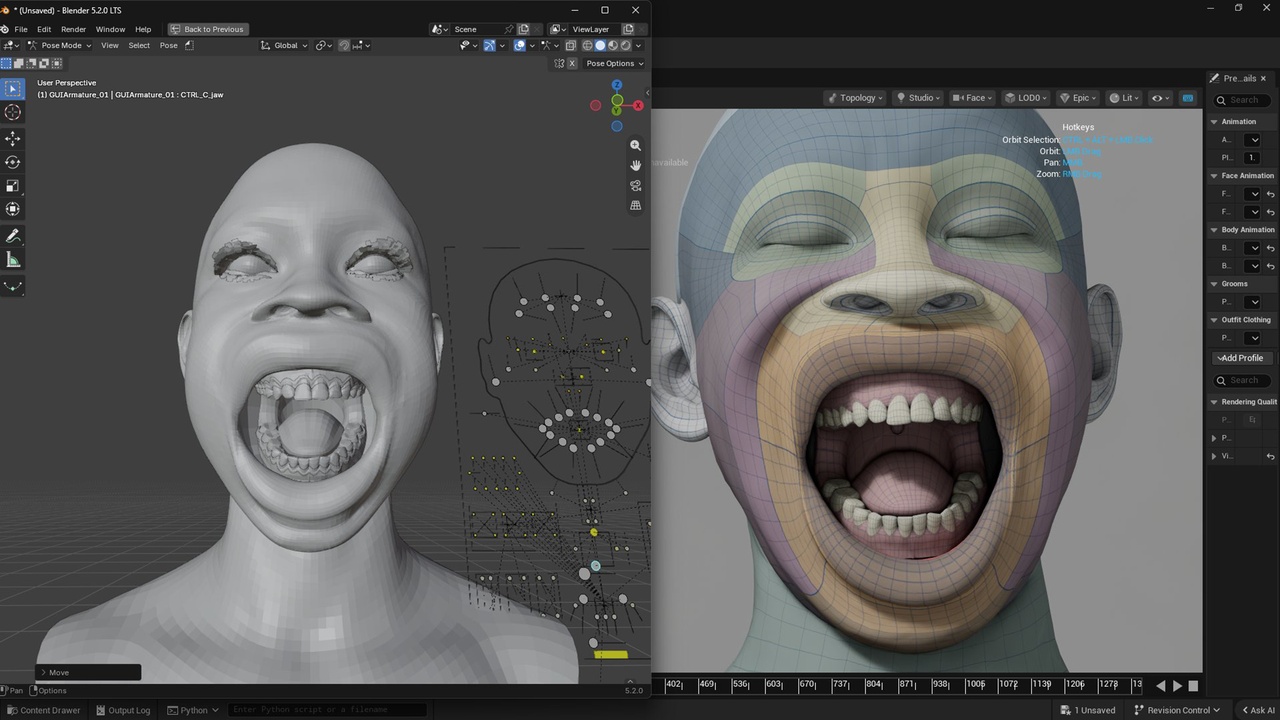Set selection mode to Subtract
Viewport: 1280px width, 720px height.
click(x=31, y=63)
